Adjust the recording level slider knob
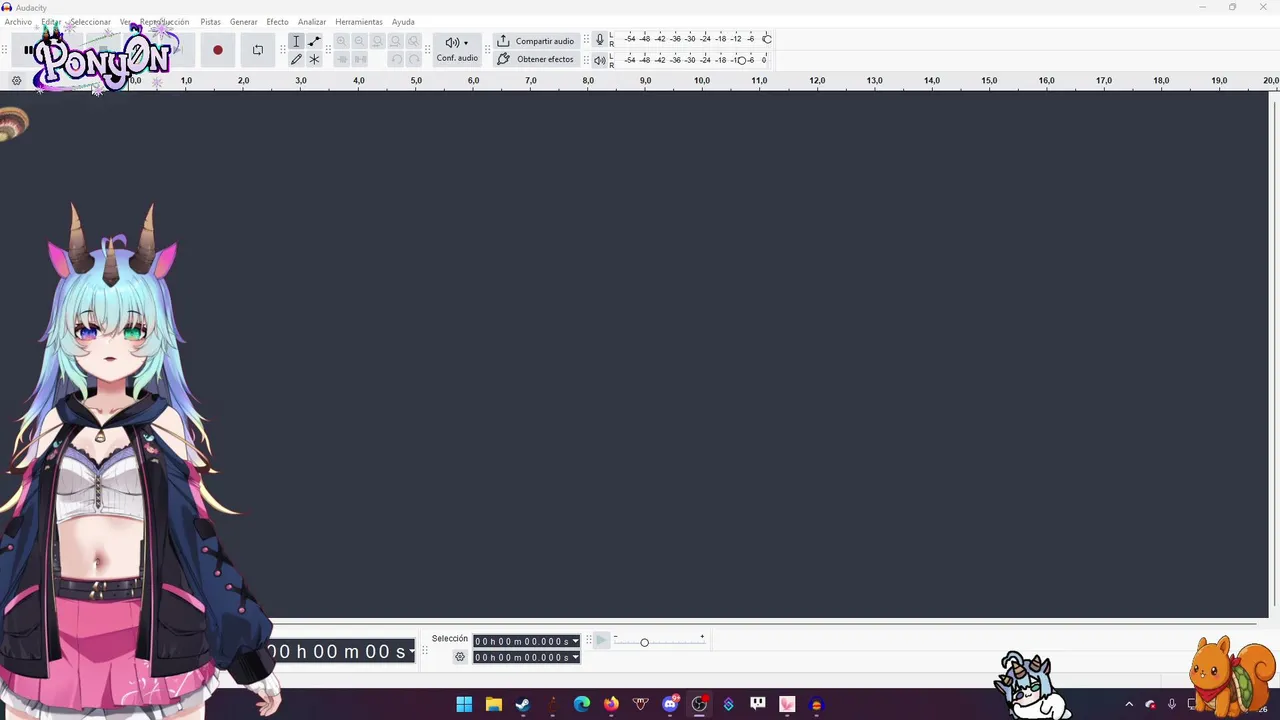 click(x=767, y=39)
